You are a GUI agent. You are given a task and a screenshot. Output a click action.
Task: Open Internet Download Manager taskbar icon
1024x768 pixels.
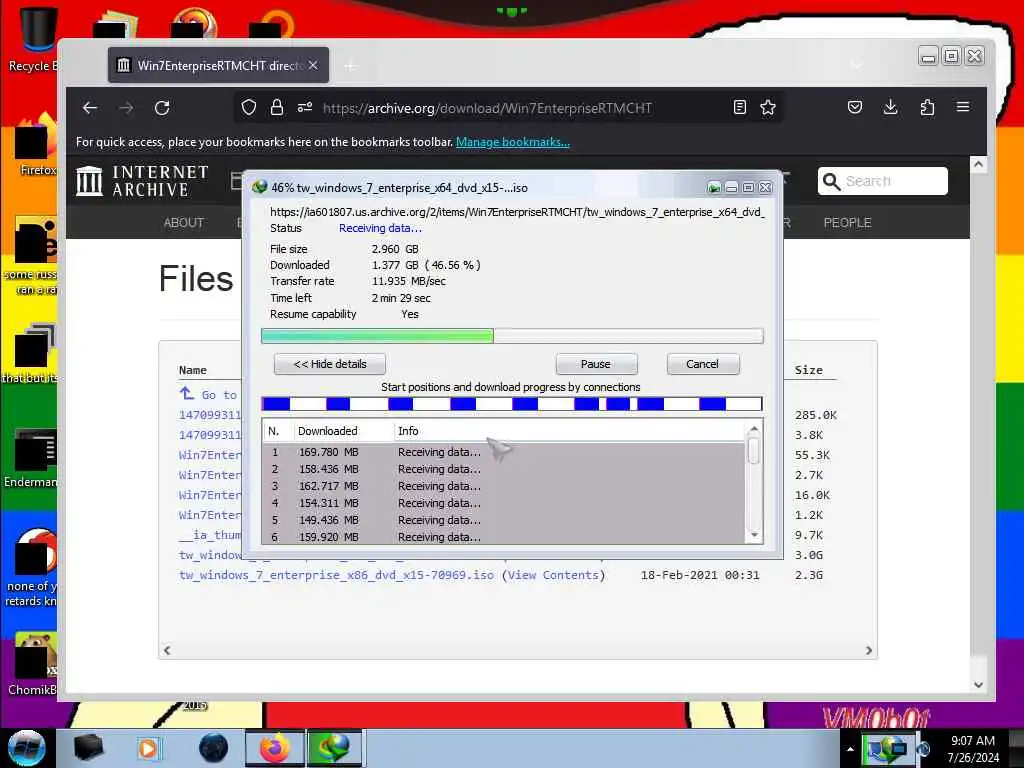[x=334, y=748]
